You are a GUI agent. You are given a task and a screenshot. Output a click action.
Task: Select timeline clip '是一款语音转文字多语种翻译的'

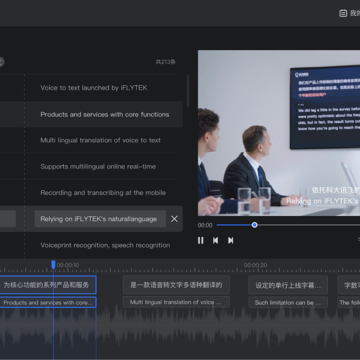pyautogui.click(x=176, y=285)
